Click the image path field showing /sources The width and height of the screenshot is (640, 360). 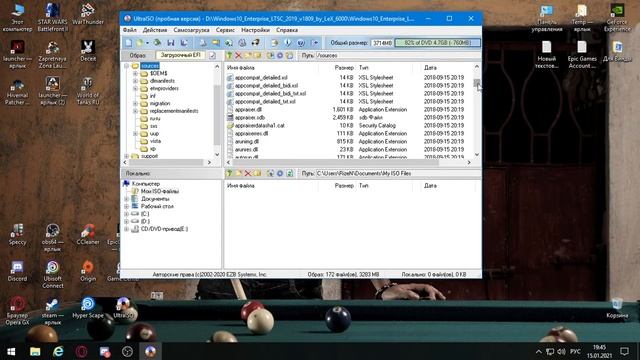(398, 56)
